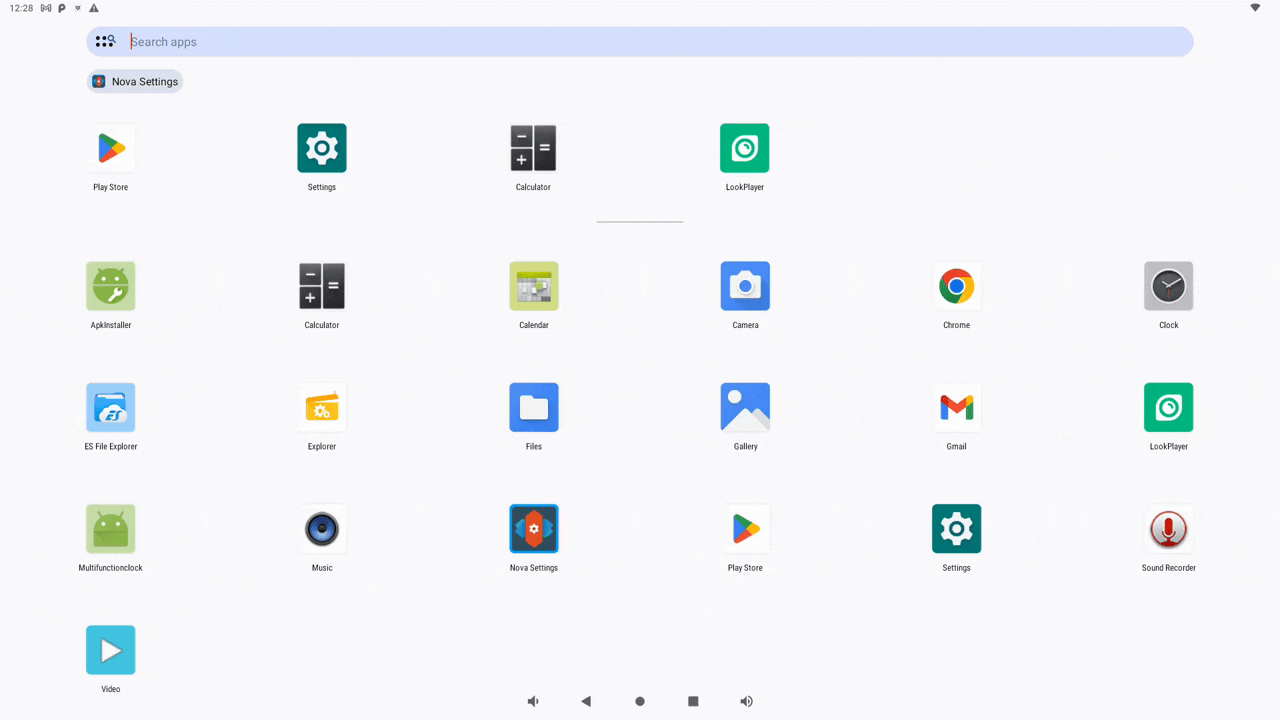Launch the Calculator app

tap(322, 285)
